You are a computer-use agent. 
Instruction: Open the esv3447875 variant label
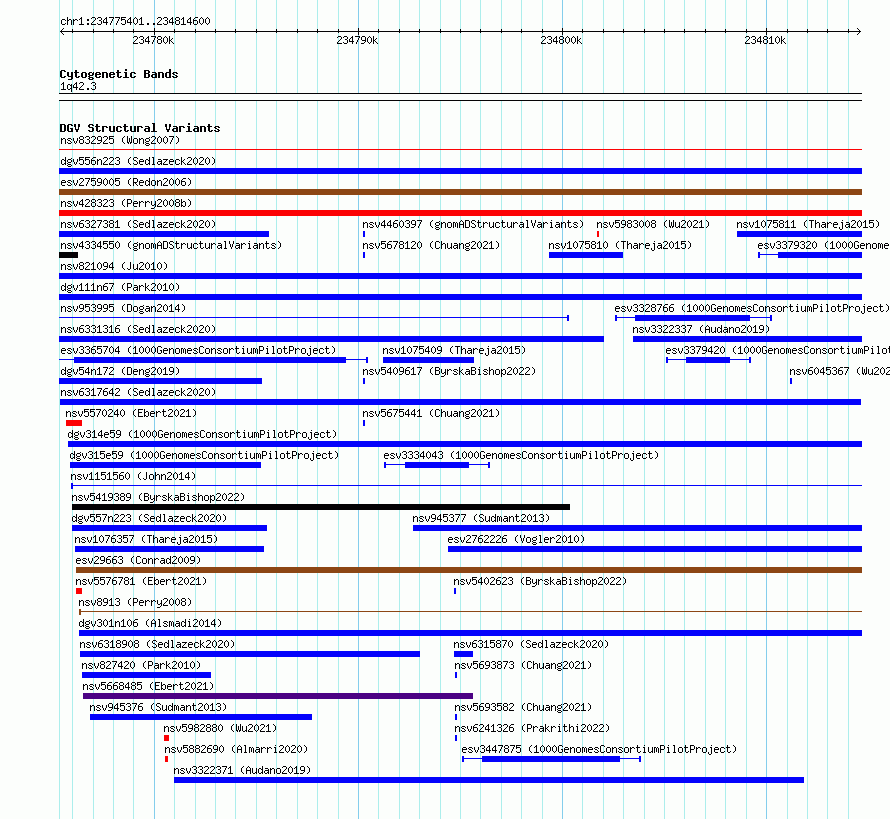pyautogui.click(x=599, y=749)
